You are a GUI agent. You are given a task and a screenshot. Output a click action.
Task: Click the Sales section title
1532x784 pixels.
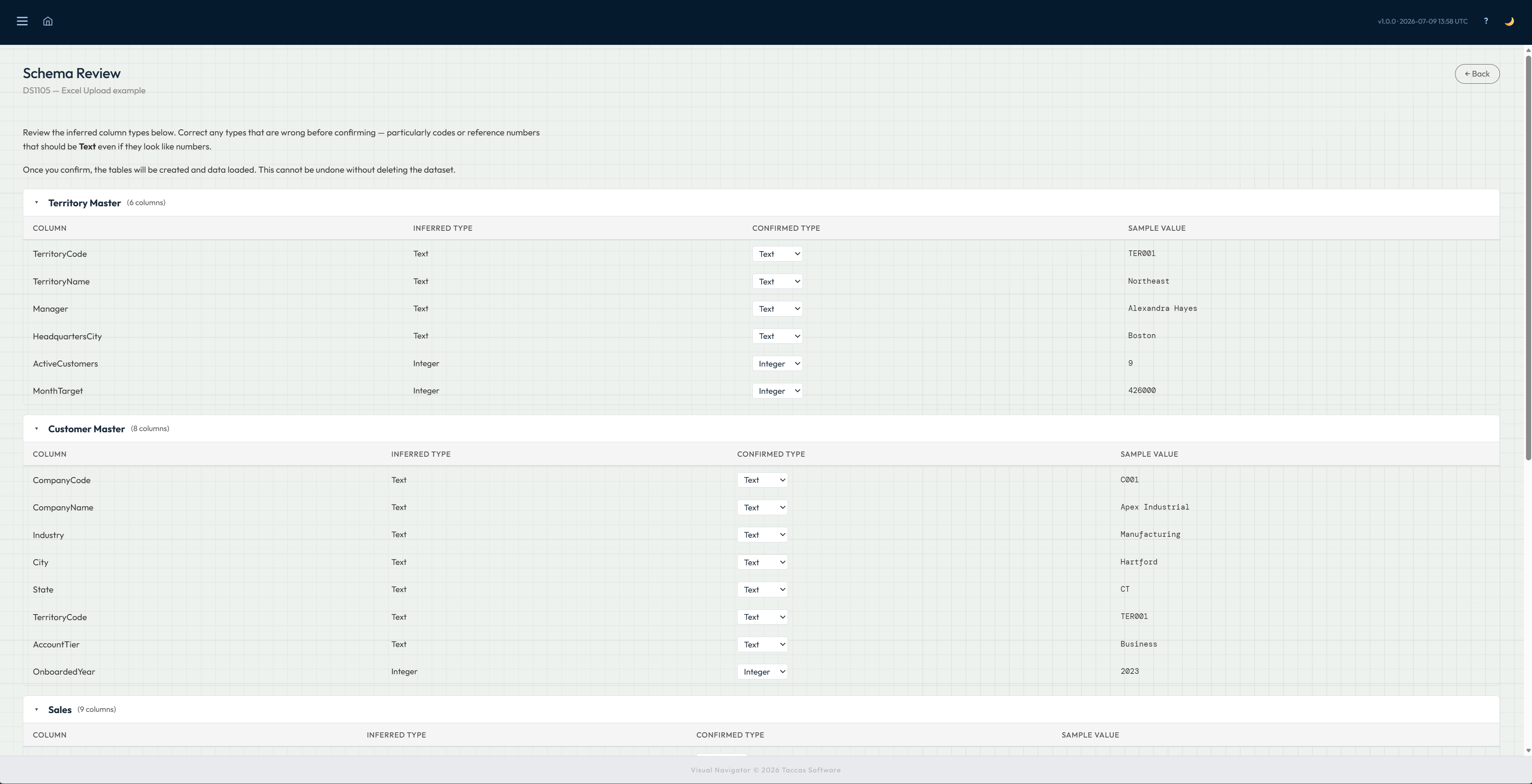pos(59,709)
